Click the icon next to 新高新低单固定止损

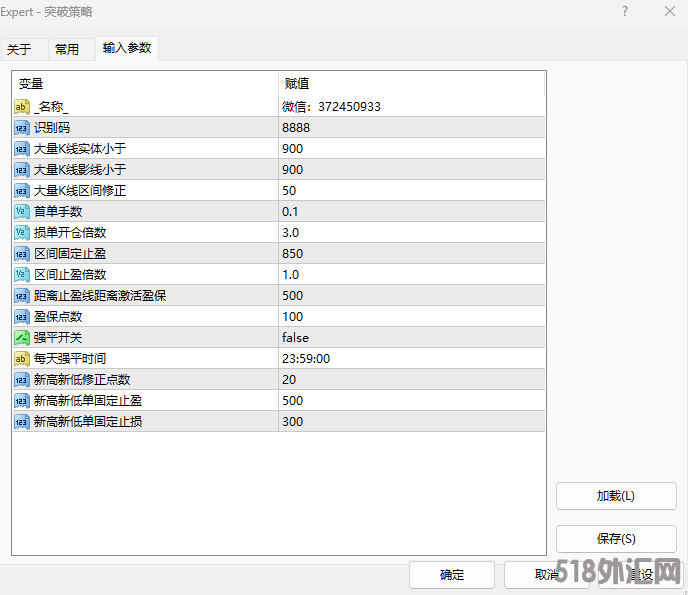tap(22, 422)
